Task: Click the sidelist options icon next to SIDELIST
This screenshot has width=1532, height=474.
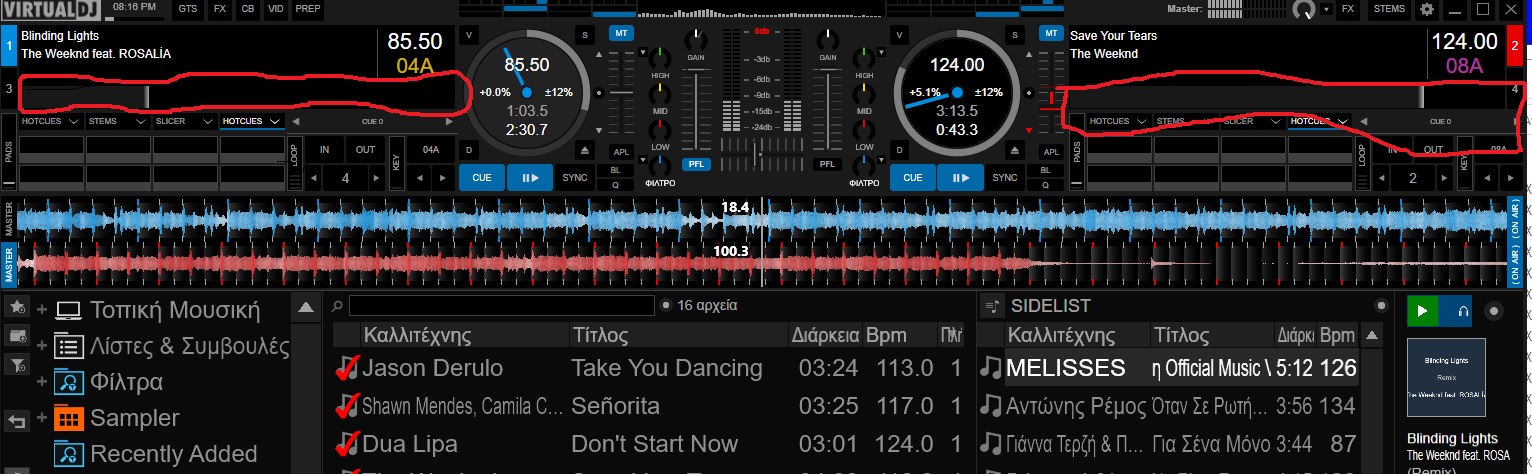Action: pyautogui.click(x=992, y=306)
